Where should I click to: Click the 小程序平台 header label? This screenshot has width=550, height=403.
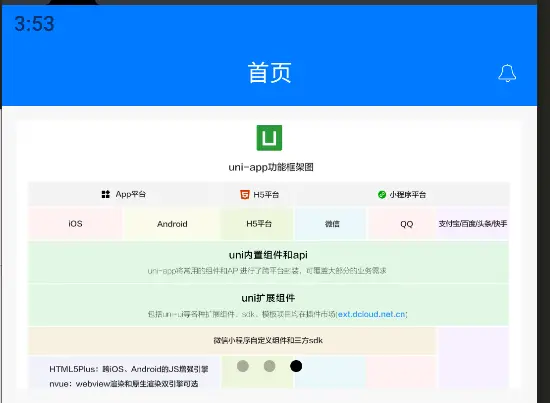(407, 195)
